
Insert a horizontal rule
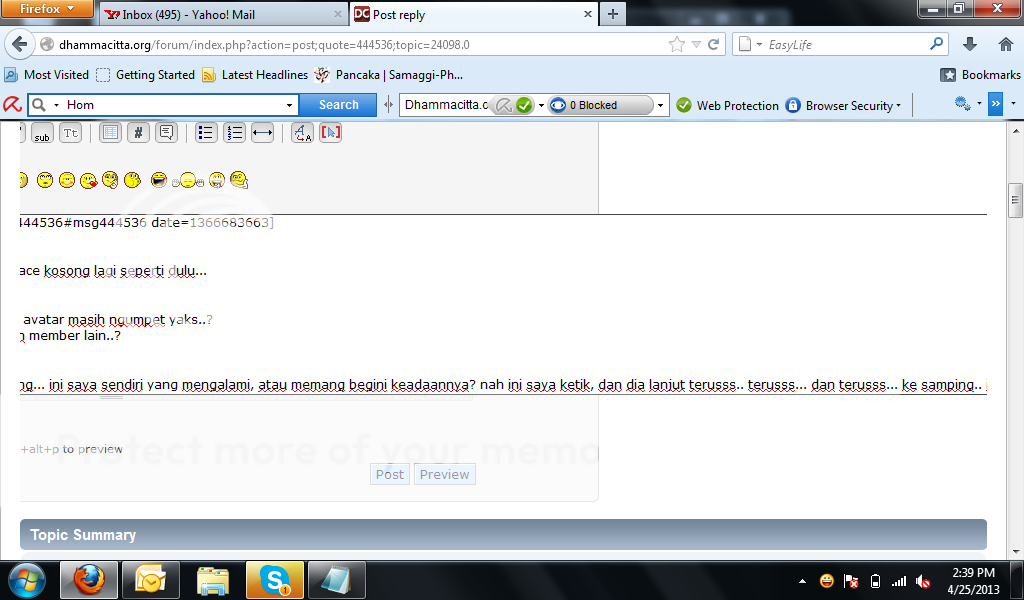tap(262, 133)
